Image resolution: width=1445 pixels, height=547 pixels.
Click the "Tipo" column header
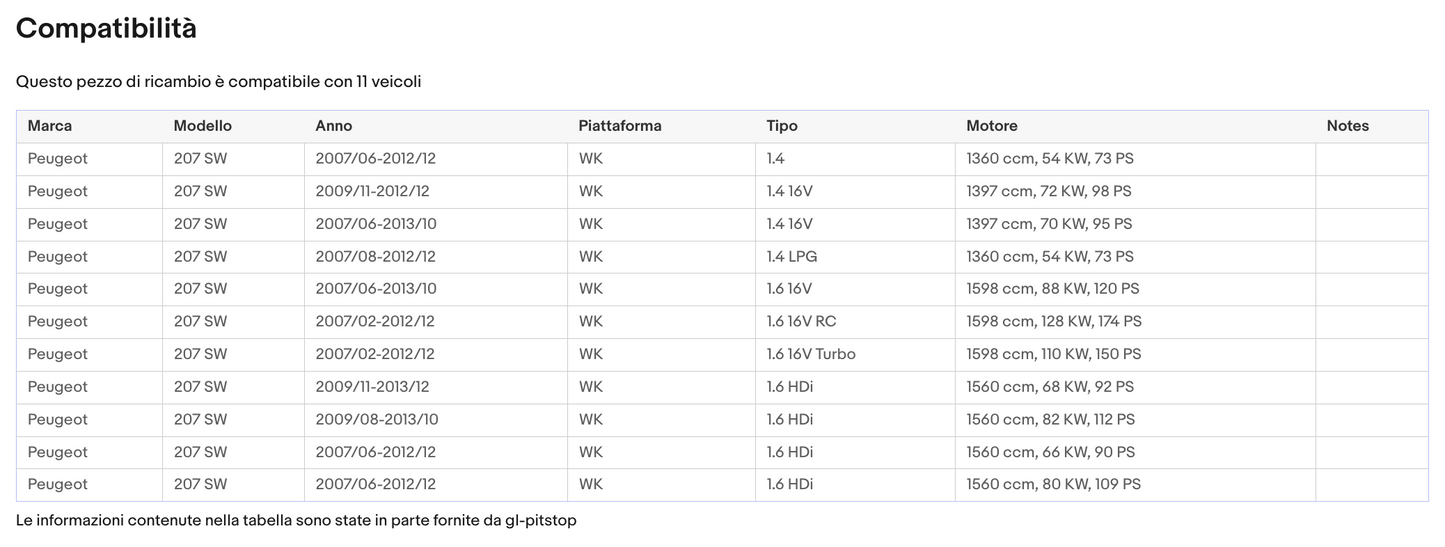pyautogui.click(x=782, y=126)
